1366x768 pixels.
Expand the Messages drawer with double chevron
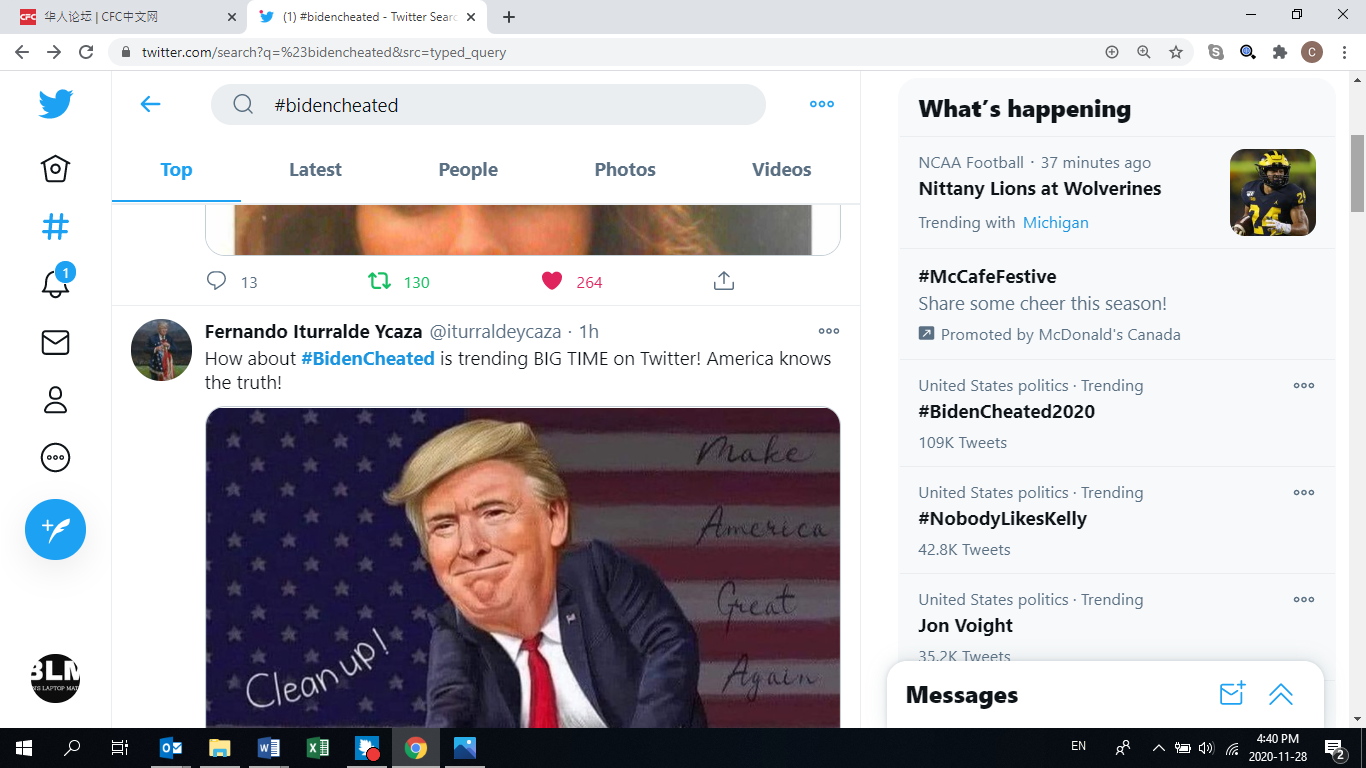(x=1281, y=694)
